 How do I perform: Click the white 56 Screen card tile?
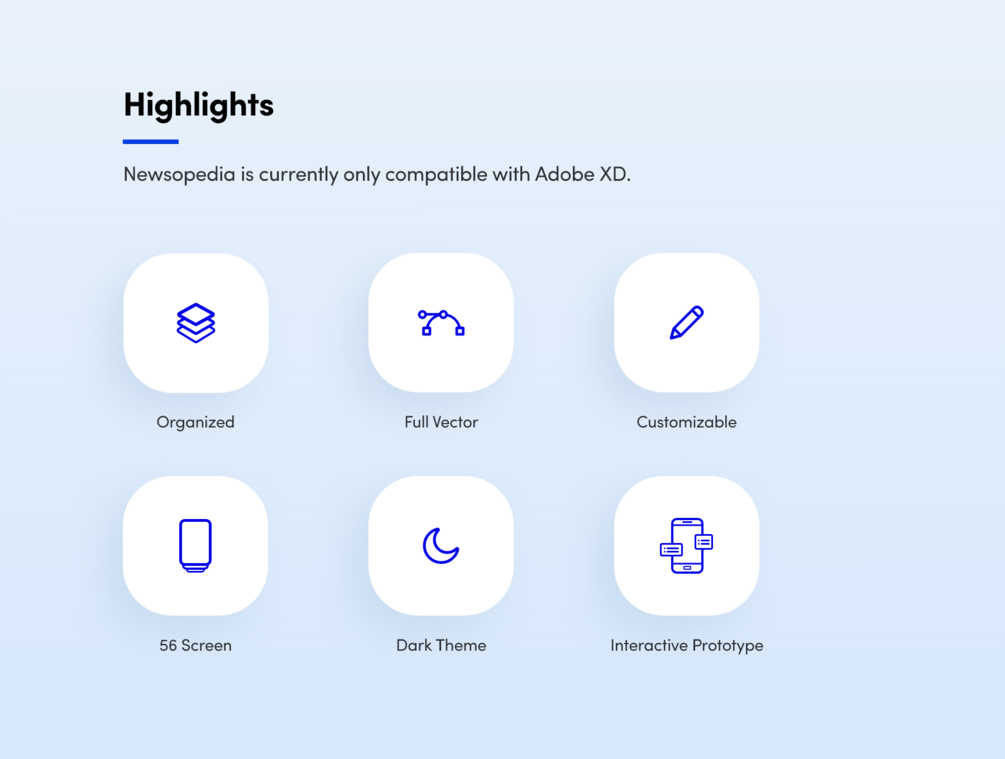point(195,546)
